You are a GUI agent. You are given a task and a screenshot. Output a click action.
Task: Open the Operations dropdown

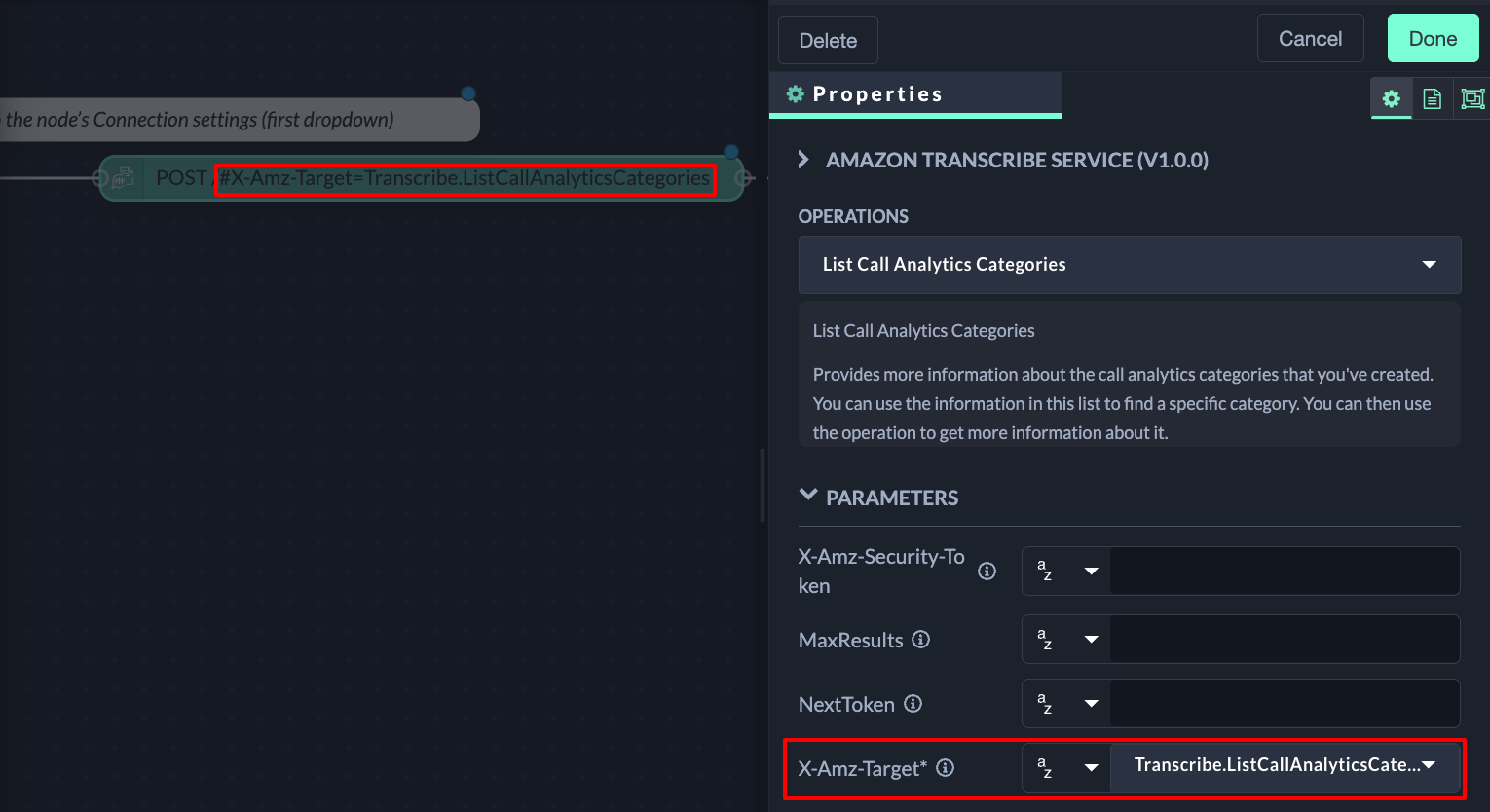pyautogui.click(x=1129, y=265)
